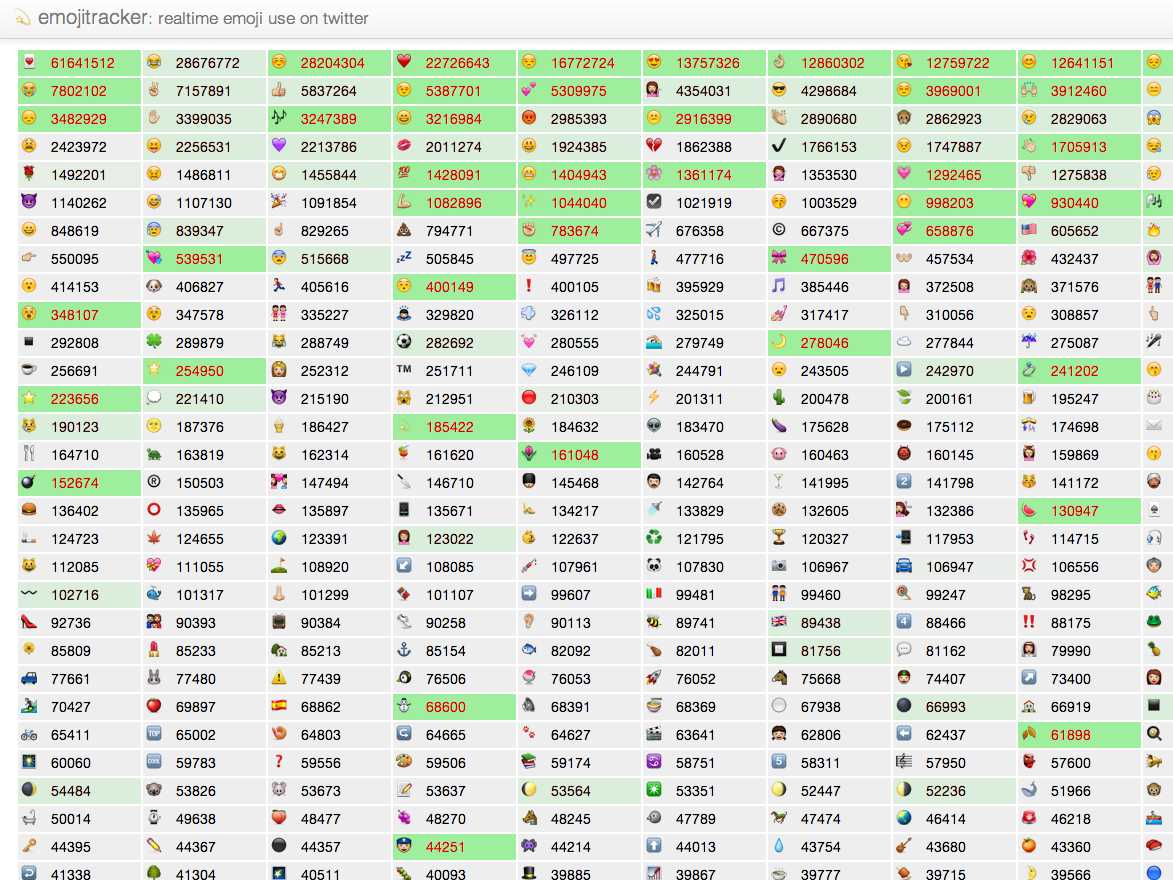Click the cactus emoji icon
The width and height of the screenshot is (1173, 880).
779,398
